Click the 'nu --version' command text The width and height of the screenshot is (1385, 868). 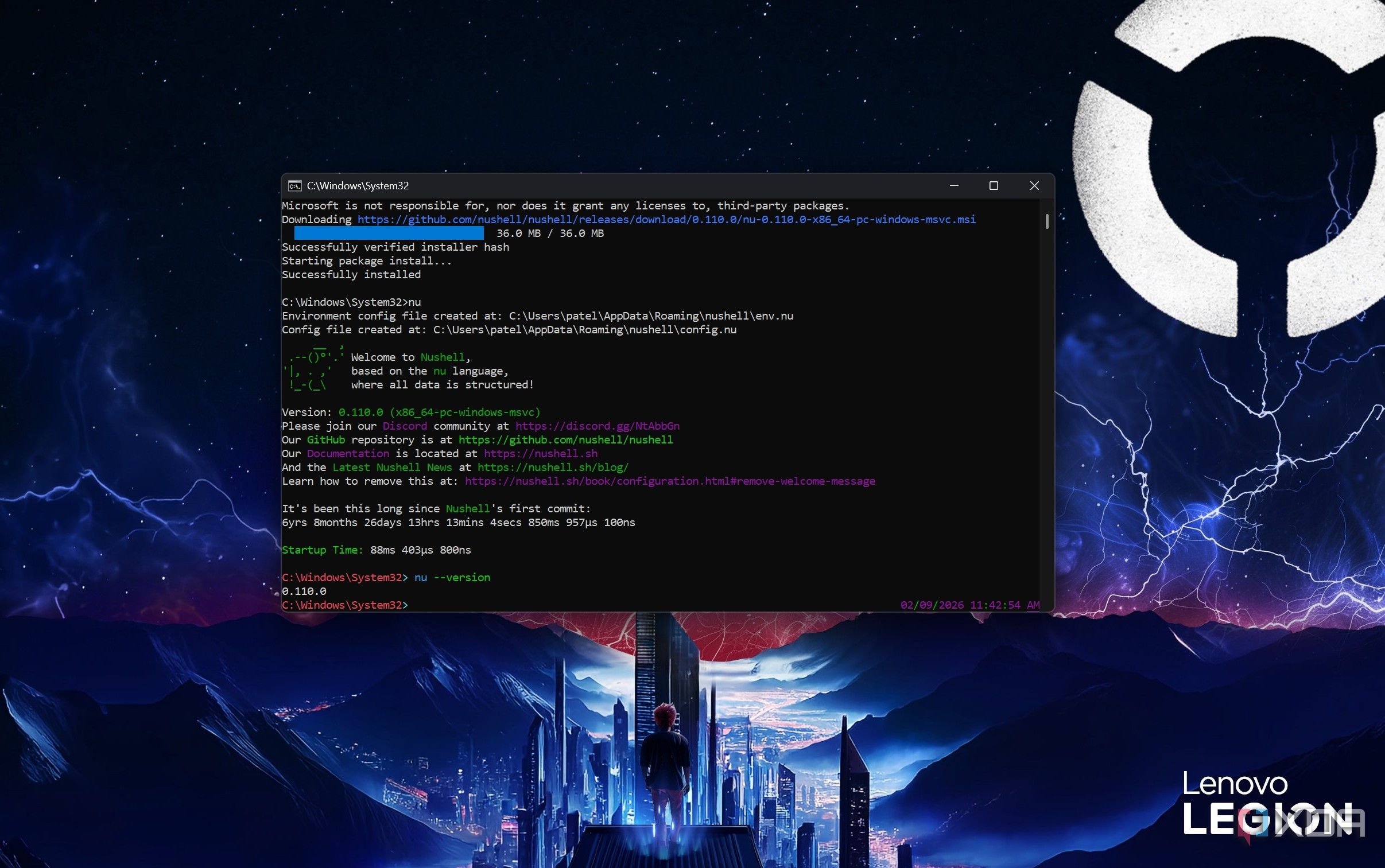pyautogui.click(x=452, y=578)
